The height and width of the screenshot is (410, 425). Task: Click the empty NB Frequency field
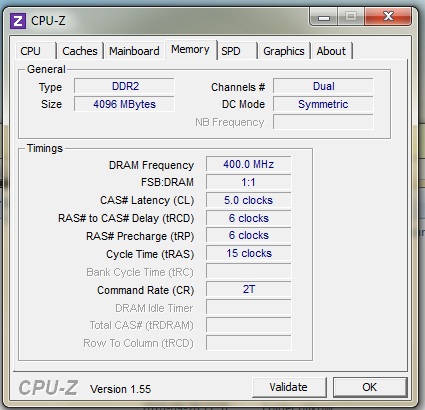point(323,122)
